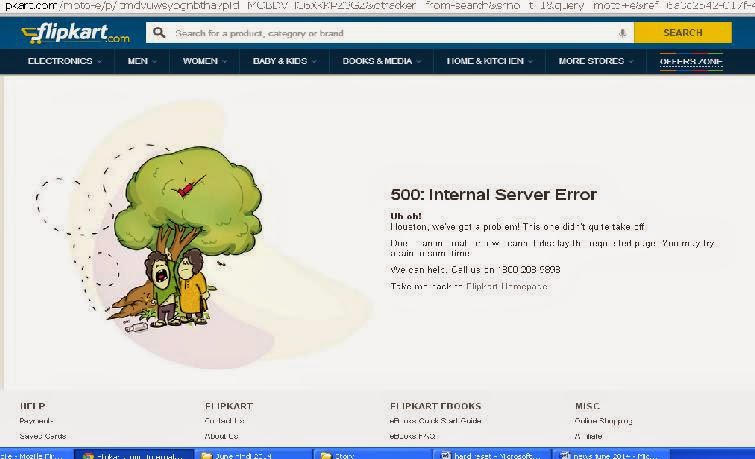
Task: Click the yellow SEARCH button
Action: click(x=683, y=33)
